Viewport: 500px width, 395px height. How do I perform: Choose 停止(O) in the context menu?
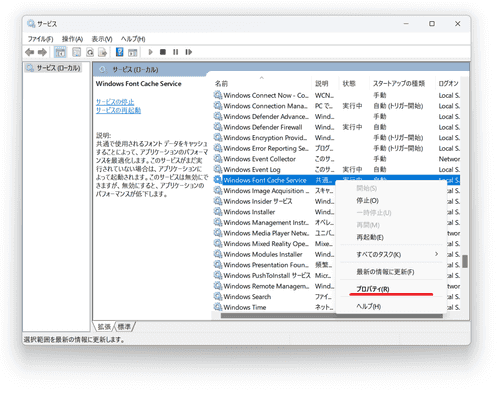coord(368,201)
